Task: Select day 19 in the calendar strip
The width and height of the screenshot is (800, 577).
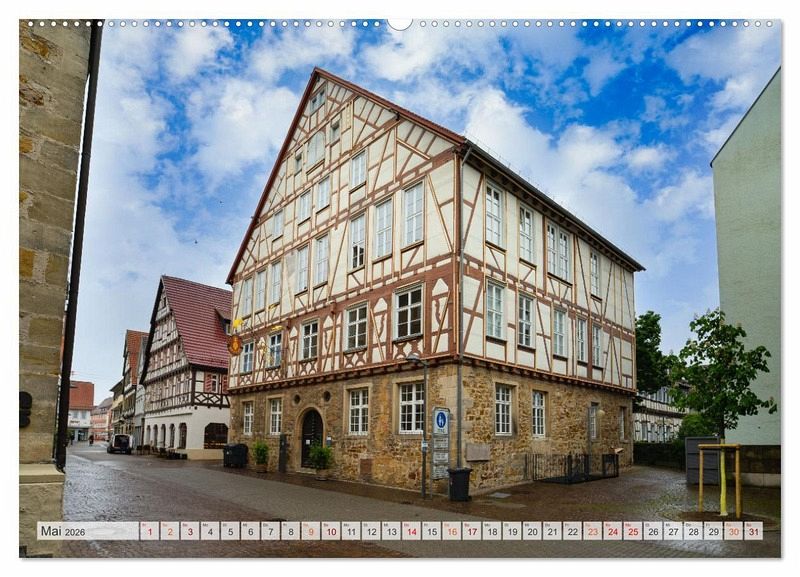Action: coord(512,531)
